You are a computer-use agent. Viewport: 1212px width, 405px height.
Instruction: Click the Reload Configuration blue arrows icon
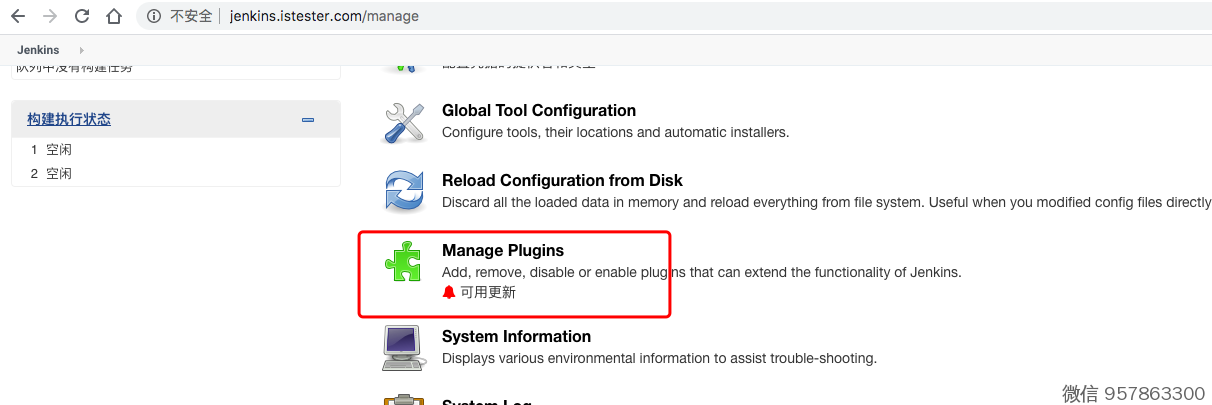pos(404,191)
